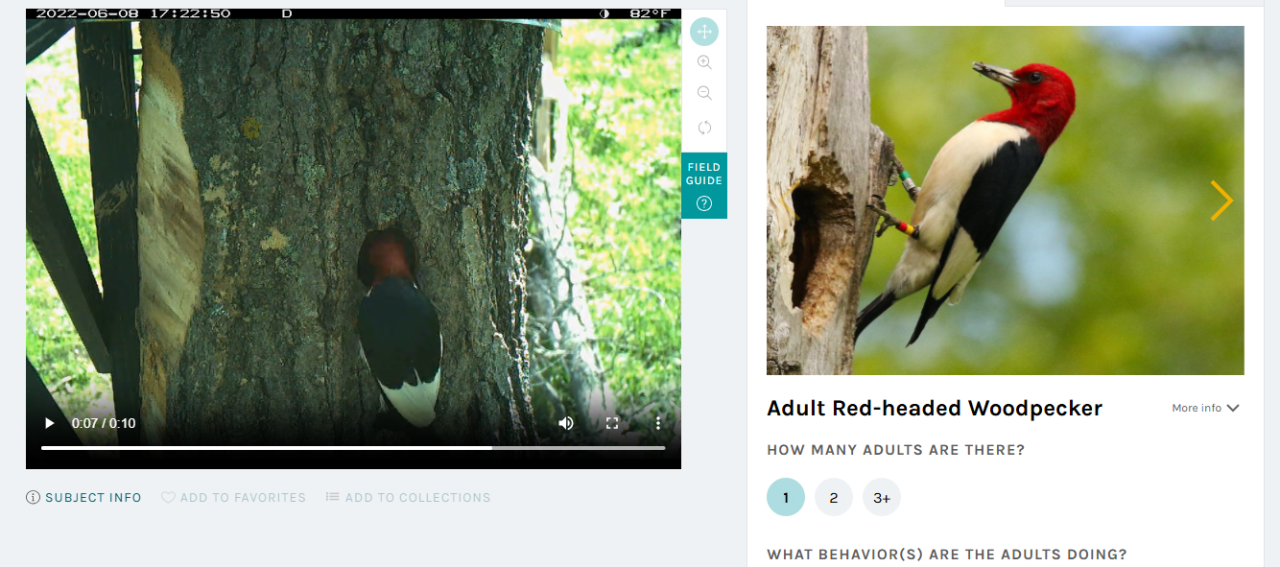Select 1 for number of adults
Screen dimensions: 1280x567
786,497
